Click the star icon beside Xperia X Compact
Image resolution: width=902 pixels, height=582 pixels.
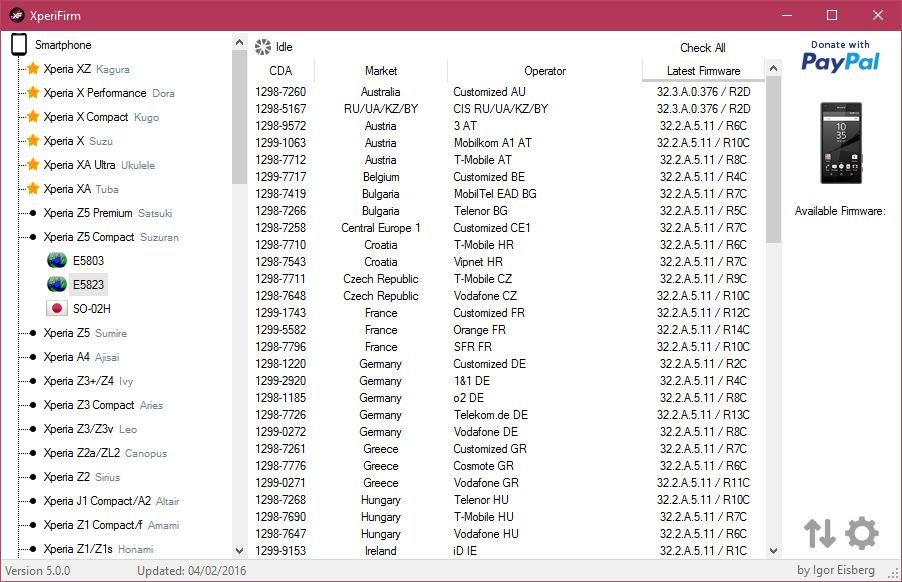point(33,117)
